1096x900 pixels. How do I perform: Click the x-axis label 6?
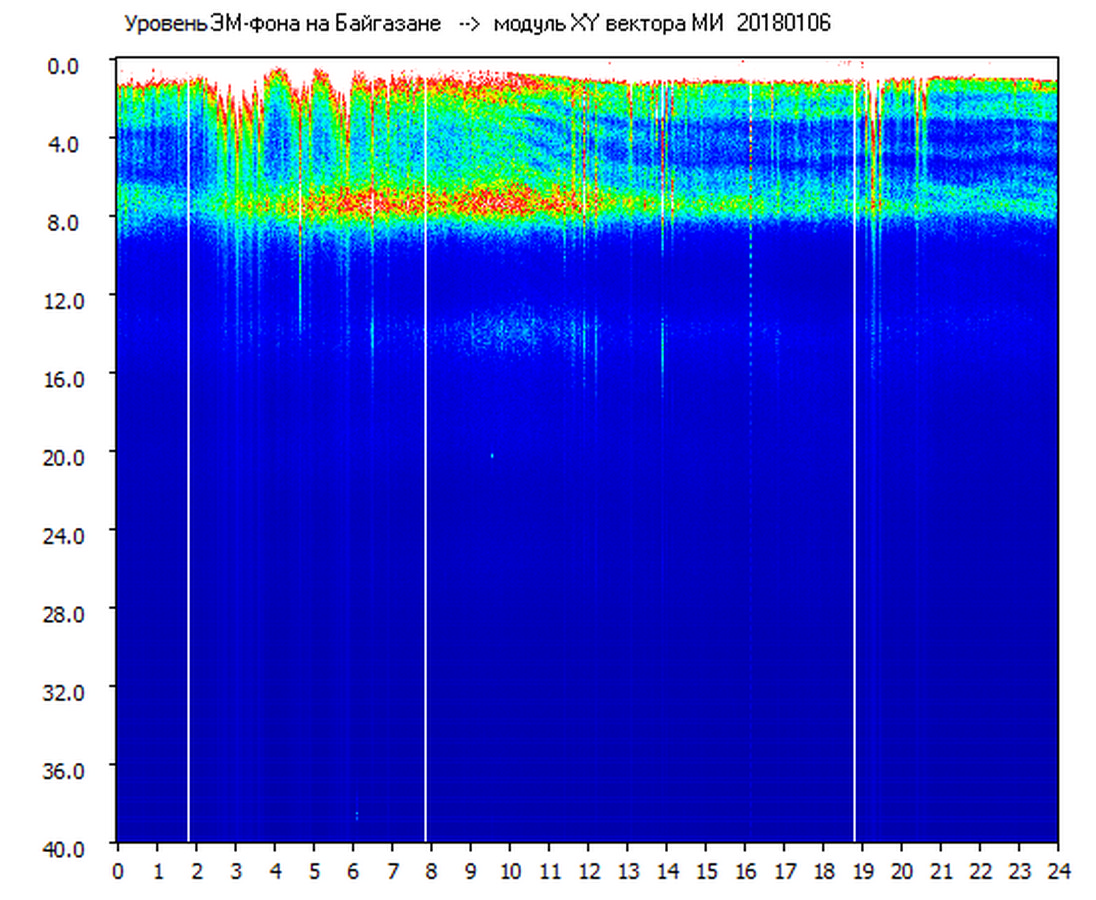point(353,871)
